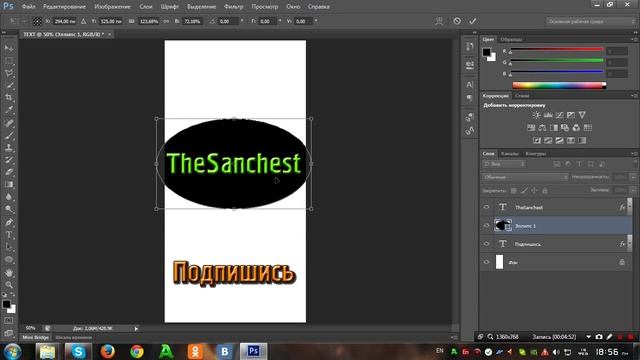The image size is (640, 360).
Task: Click the red channel slider
Action: pos(557,49)
